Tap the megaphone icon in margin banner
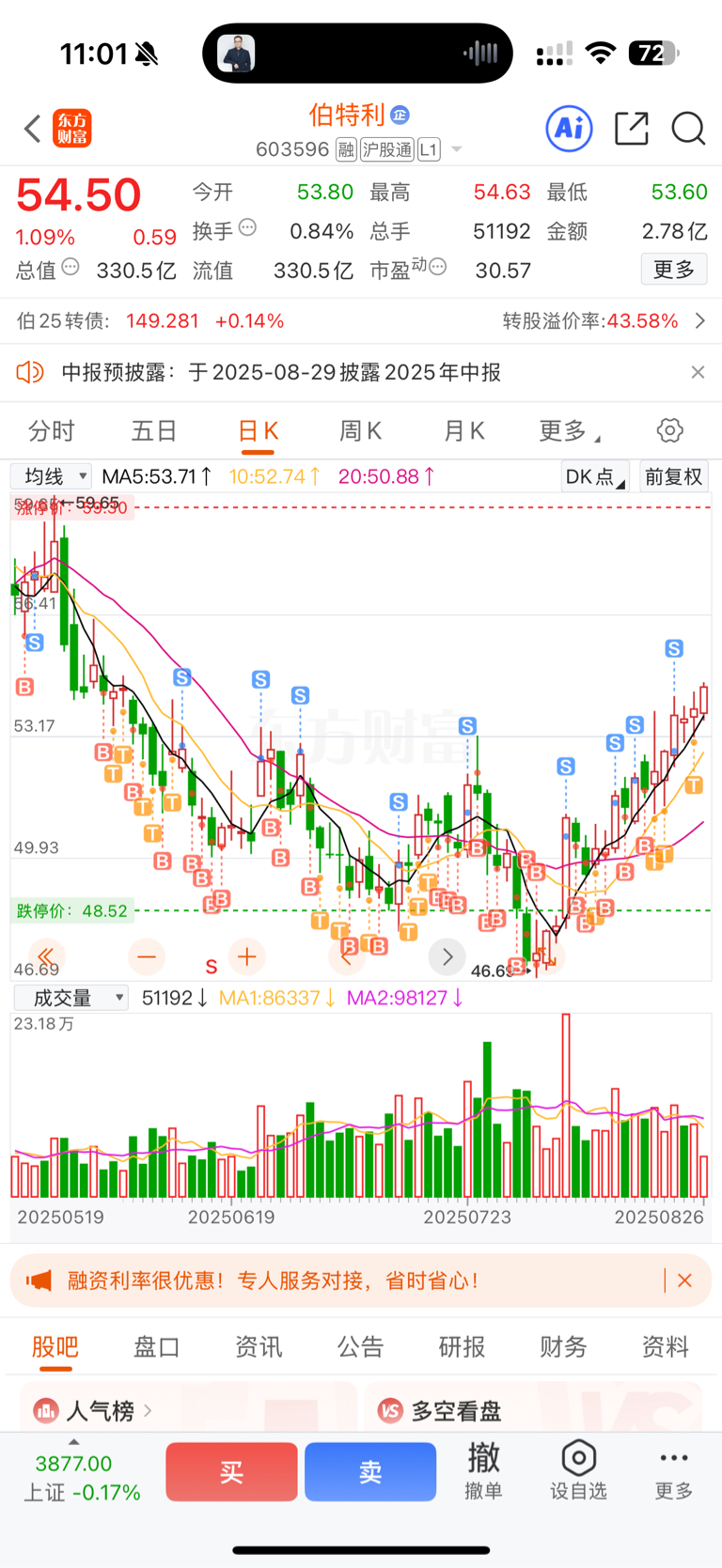 click(39, 1281)
